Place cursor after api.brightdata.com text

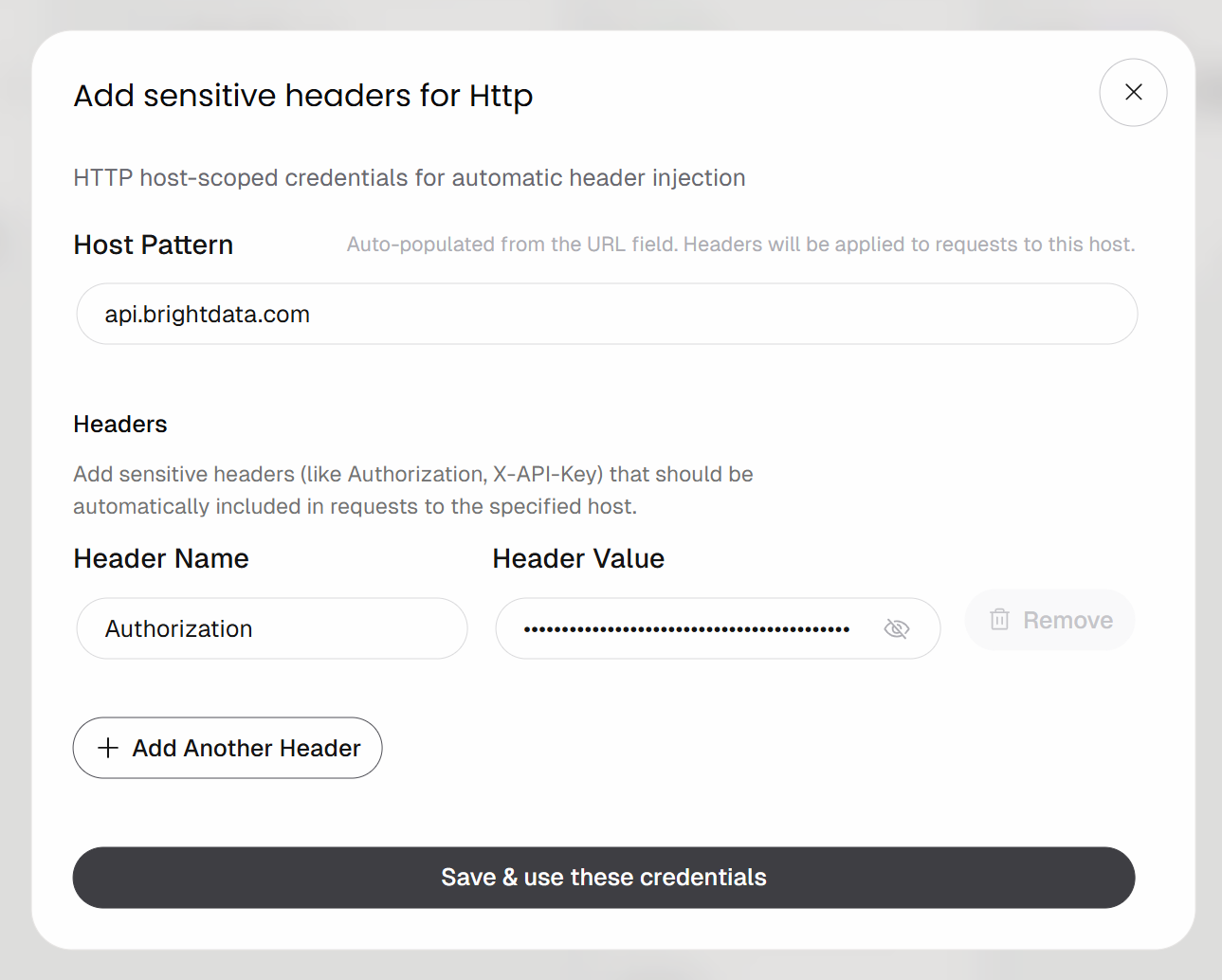coord(312,315)
